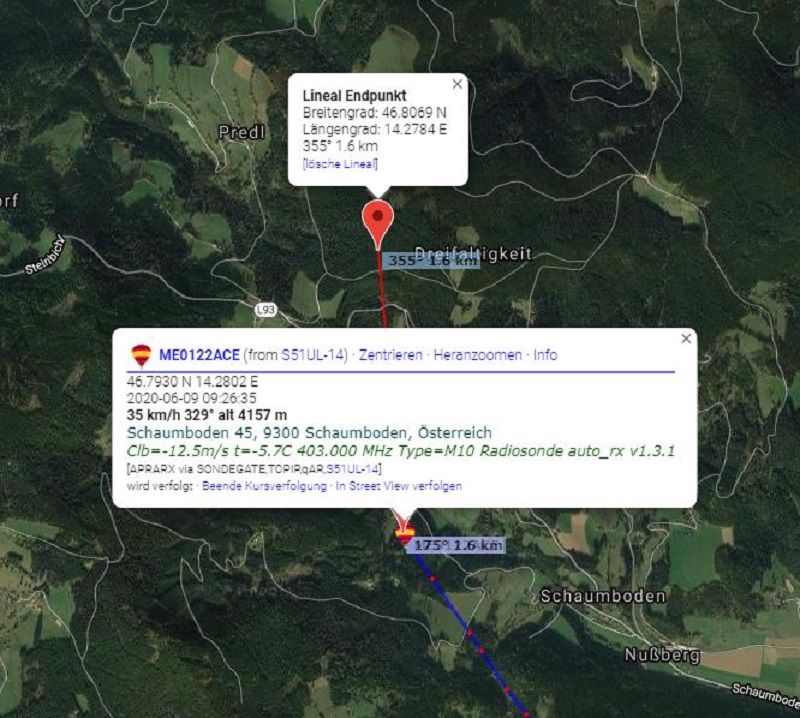Viewport: 800px width, 718px height.
Task: Click the balloon marker on the map track
Action: 405,533
